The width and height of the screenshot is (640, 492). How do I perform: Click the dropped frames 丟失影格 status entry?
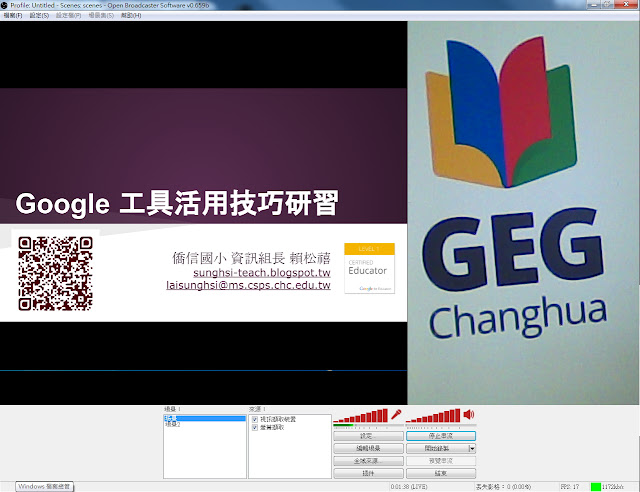(503, 487)
